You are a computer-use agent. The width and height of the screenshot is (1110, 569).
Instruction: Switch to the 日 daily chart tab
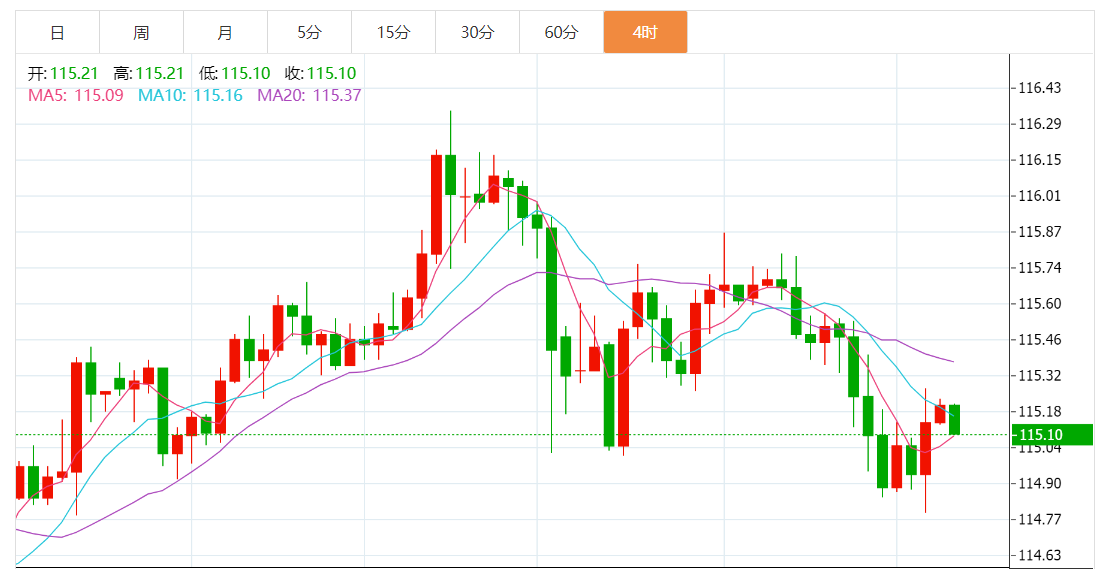point(57,33)
